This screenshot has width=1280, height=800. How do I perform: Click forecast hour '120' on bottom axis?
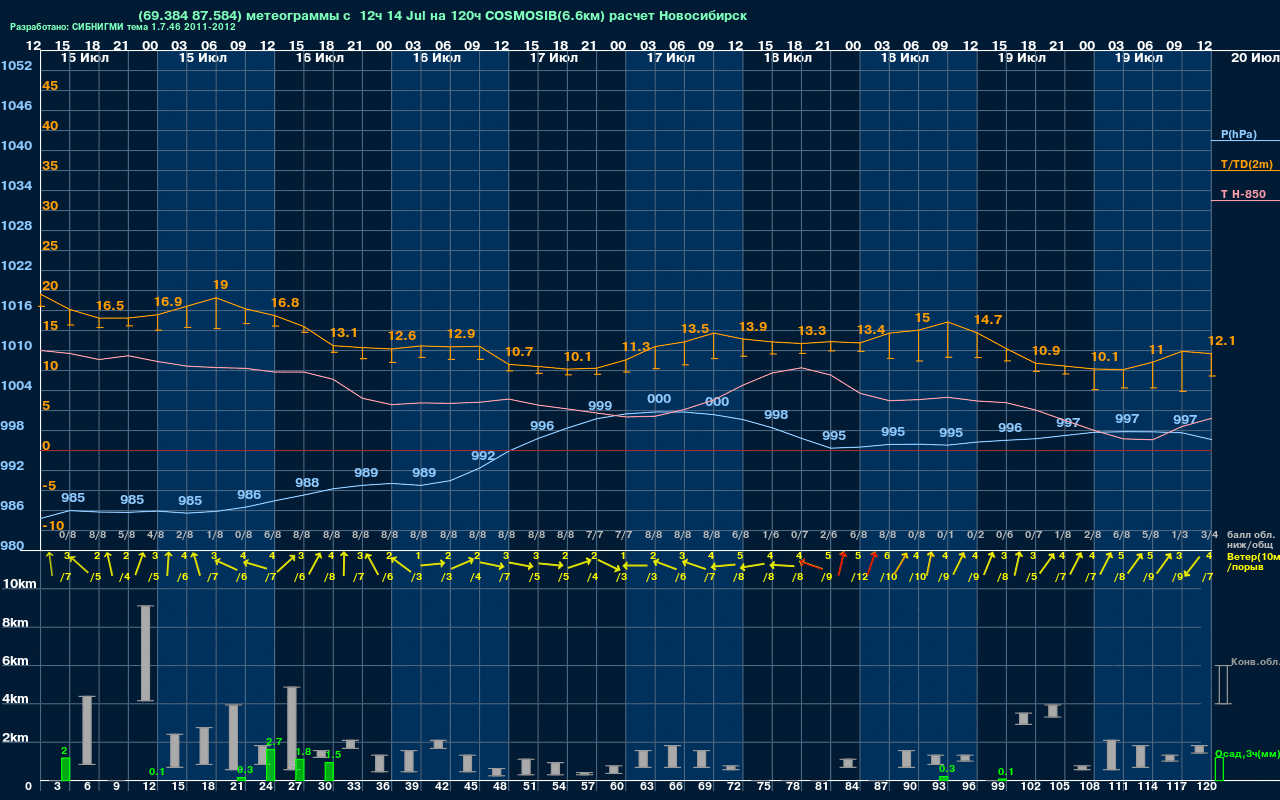coord(1206,788)
